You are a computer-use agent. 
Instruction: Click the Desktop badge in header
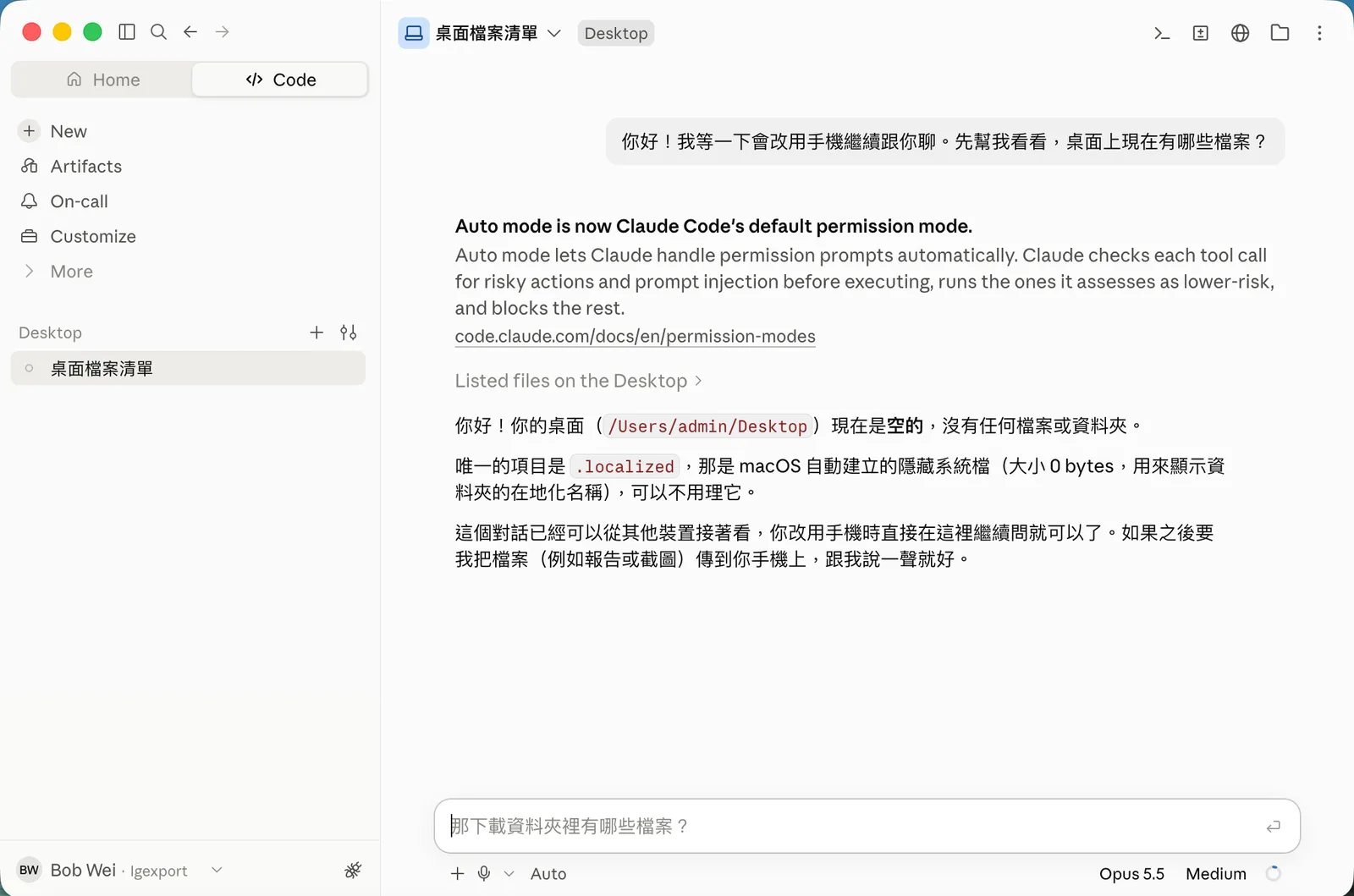[x=616, y=33]
